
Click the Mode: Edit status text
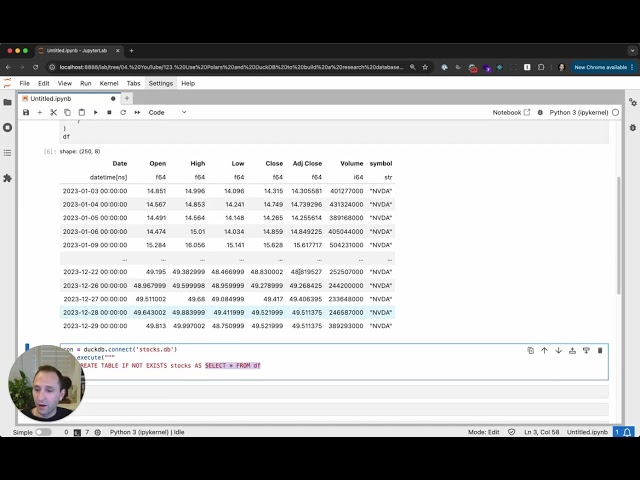pyautogui.click(x=484, y=432)
